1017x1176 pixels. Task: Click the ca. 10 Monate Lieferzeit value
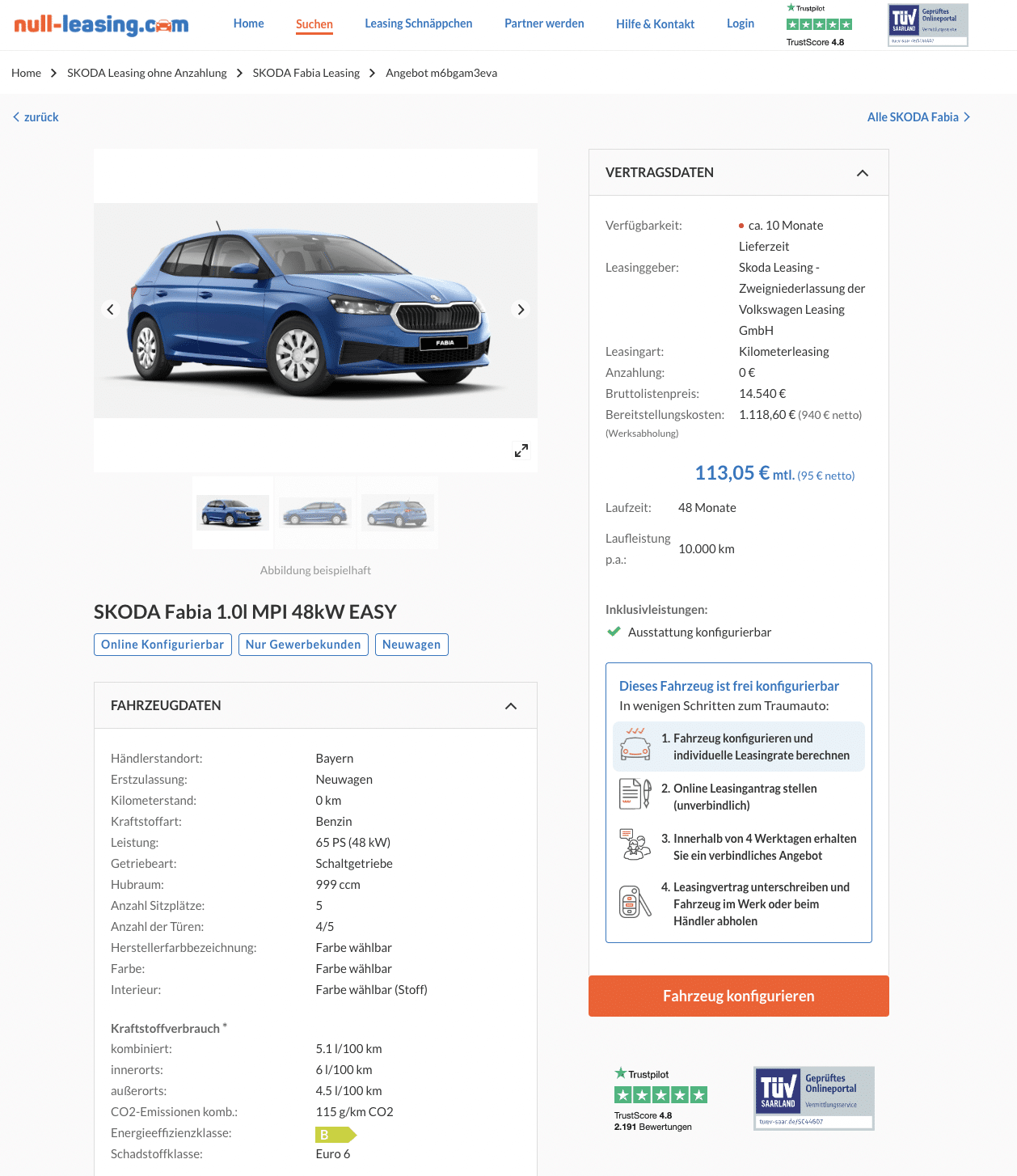[x=781, y=236]
